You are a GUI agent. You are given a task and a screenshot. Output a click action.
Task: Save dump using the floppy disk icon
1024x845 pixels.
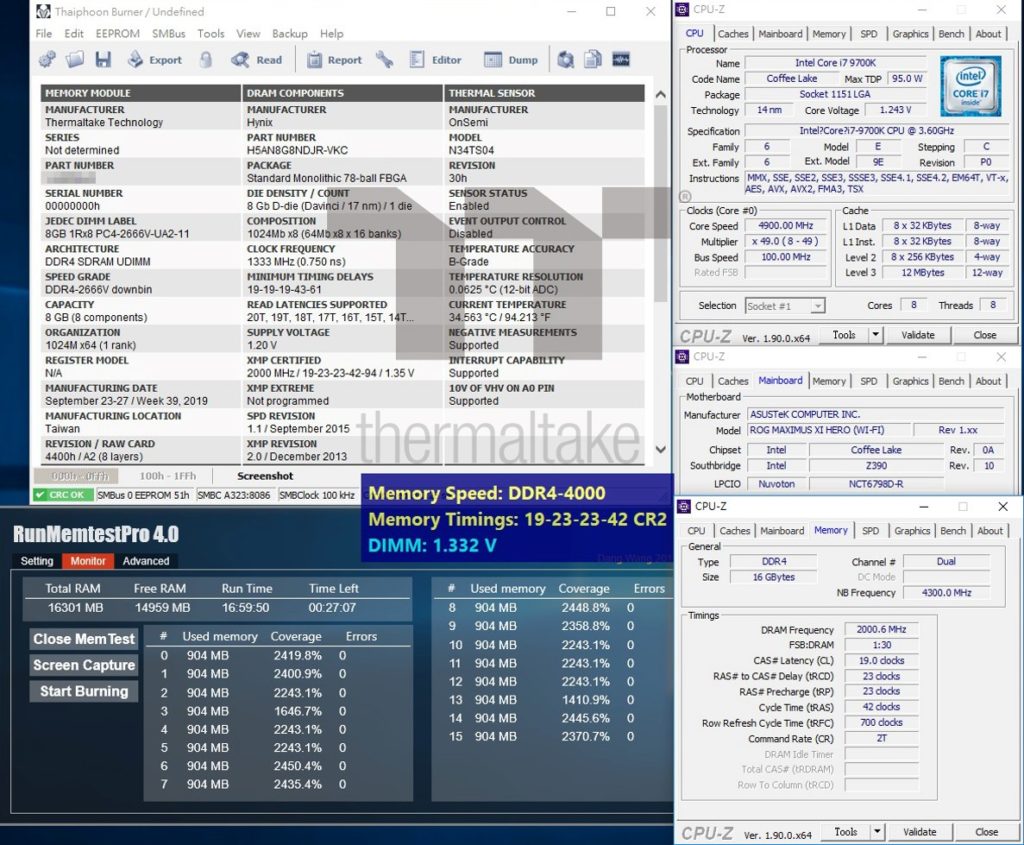(x=103, y=59)
